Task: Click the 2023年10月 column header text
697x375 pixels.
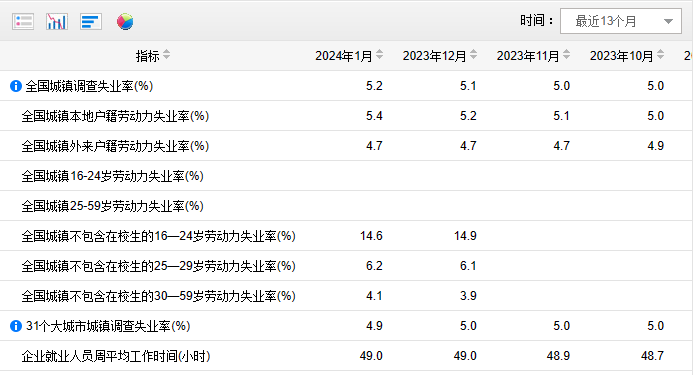Action: tap(621, 56)
